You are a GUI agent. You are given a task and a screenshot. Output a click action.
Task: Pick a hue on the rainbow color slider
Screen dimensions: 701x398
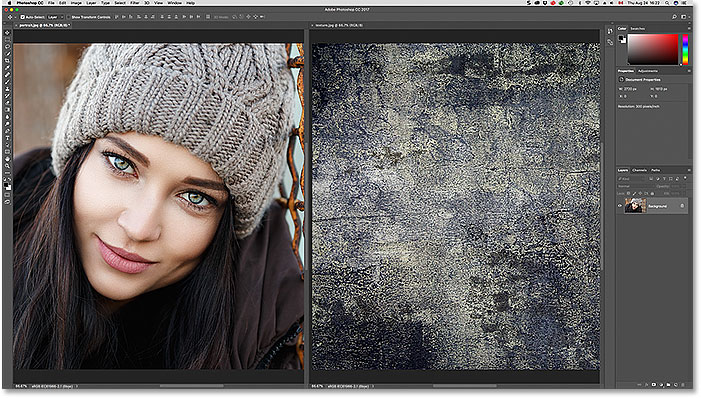(x=685, y=49)
